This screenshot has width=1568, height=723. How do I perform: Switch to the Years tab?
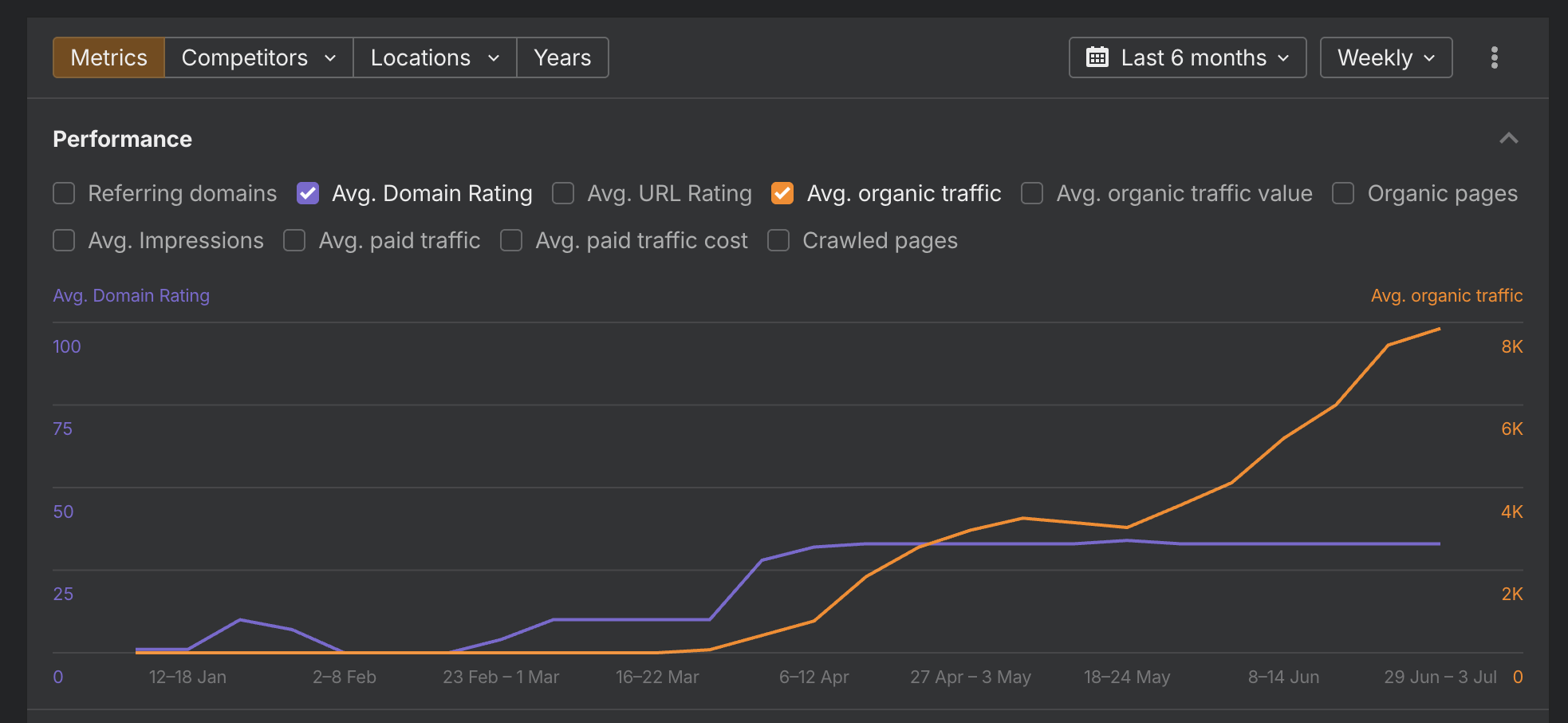point(562,57)
